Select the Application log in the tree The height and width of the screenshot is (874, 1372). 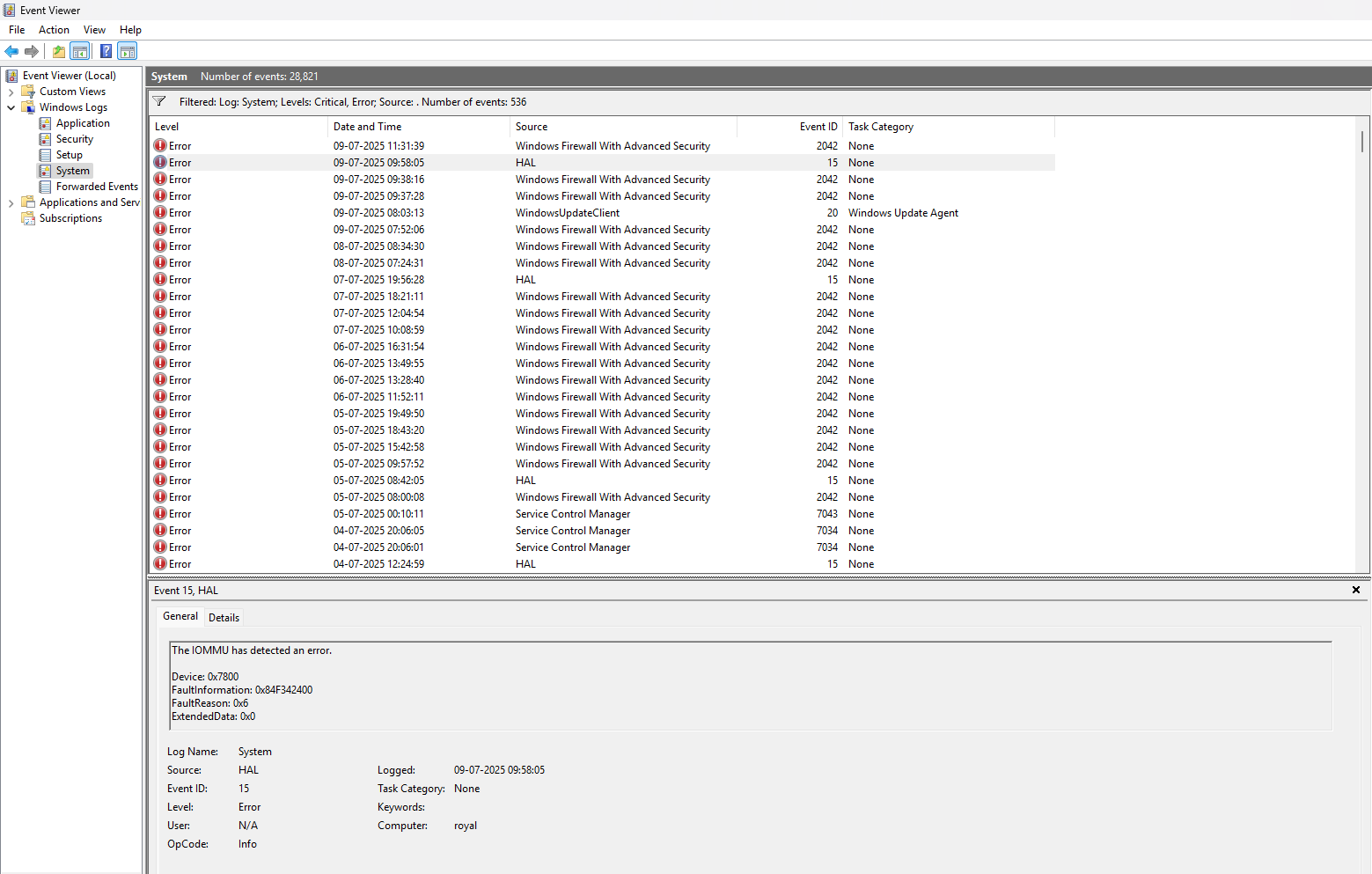83,123
